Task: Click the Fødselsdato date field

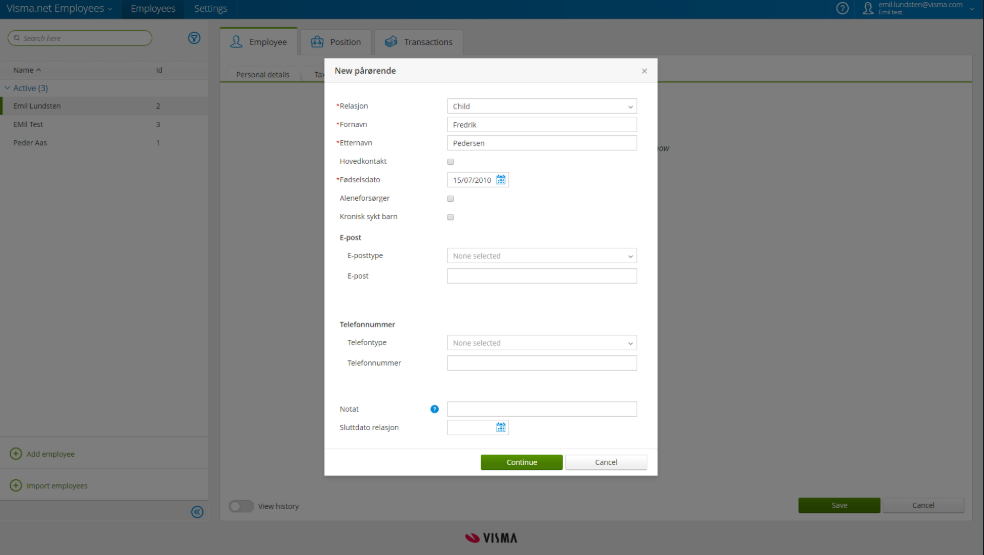Action: click(x=472, y=180)
